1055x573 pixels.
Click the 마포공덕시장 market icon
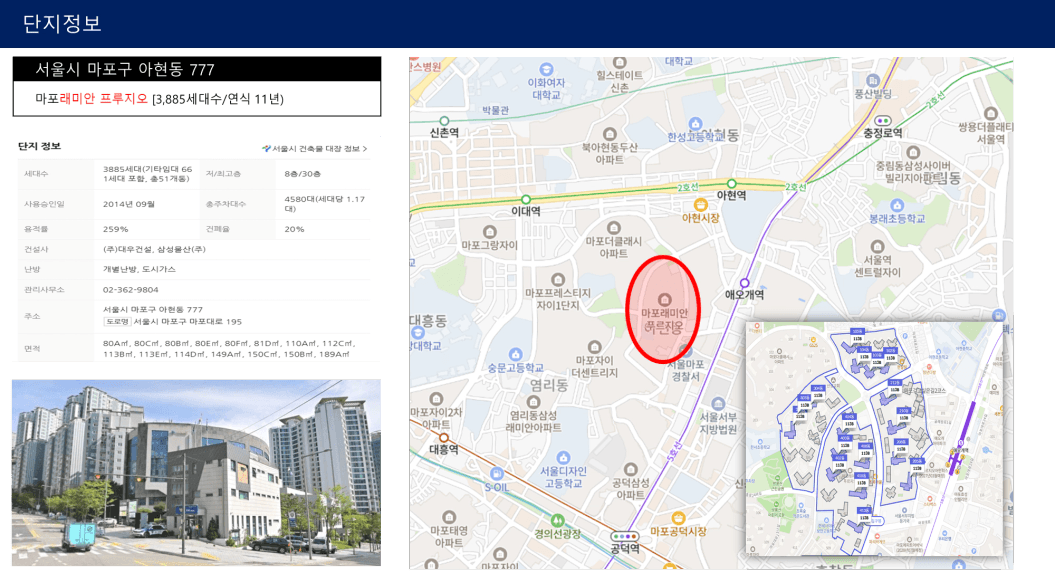click(x=678, y=517)
